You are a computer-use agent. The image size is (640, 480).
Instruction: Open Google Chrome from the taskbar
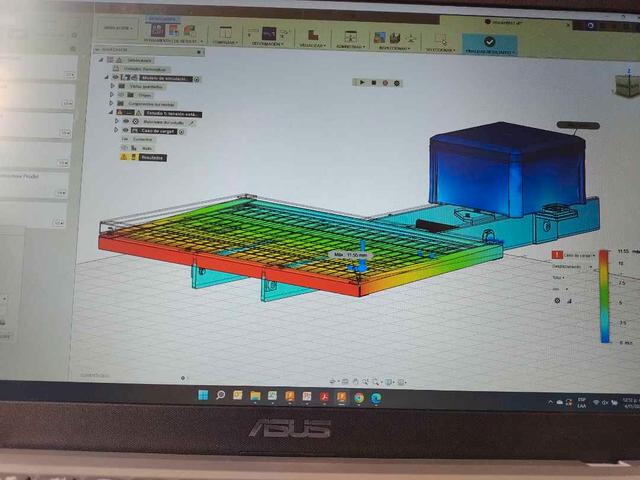[359, 398]
